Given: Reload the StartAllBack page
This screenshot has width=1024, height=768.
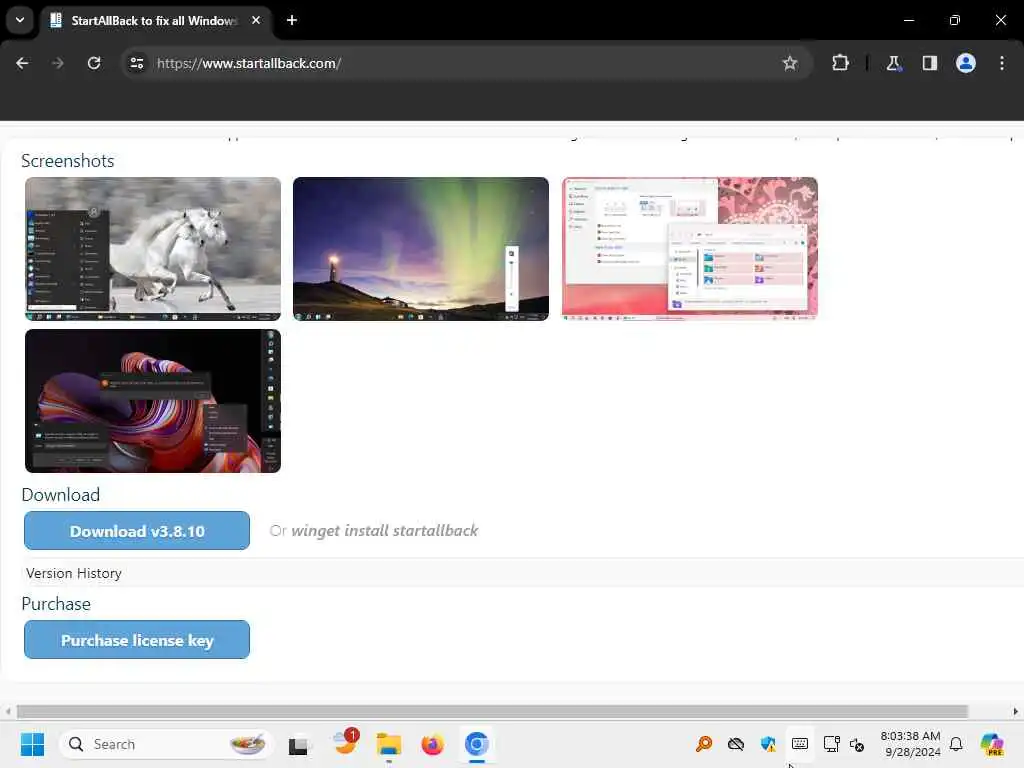Looking at the screenshot, I should pyautogui.click(x=94, y=63).
